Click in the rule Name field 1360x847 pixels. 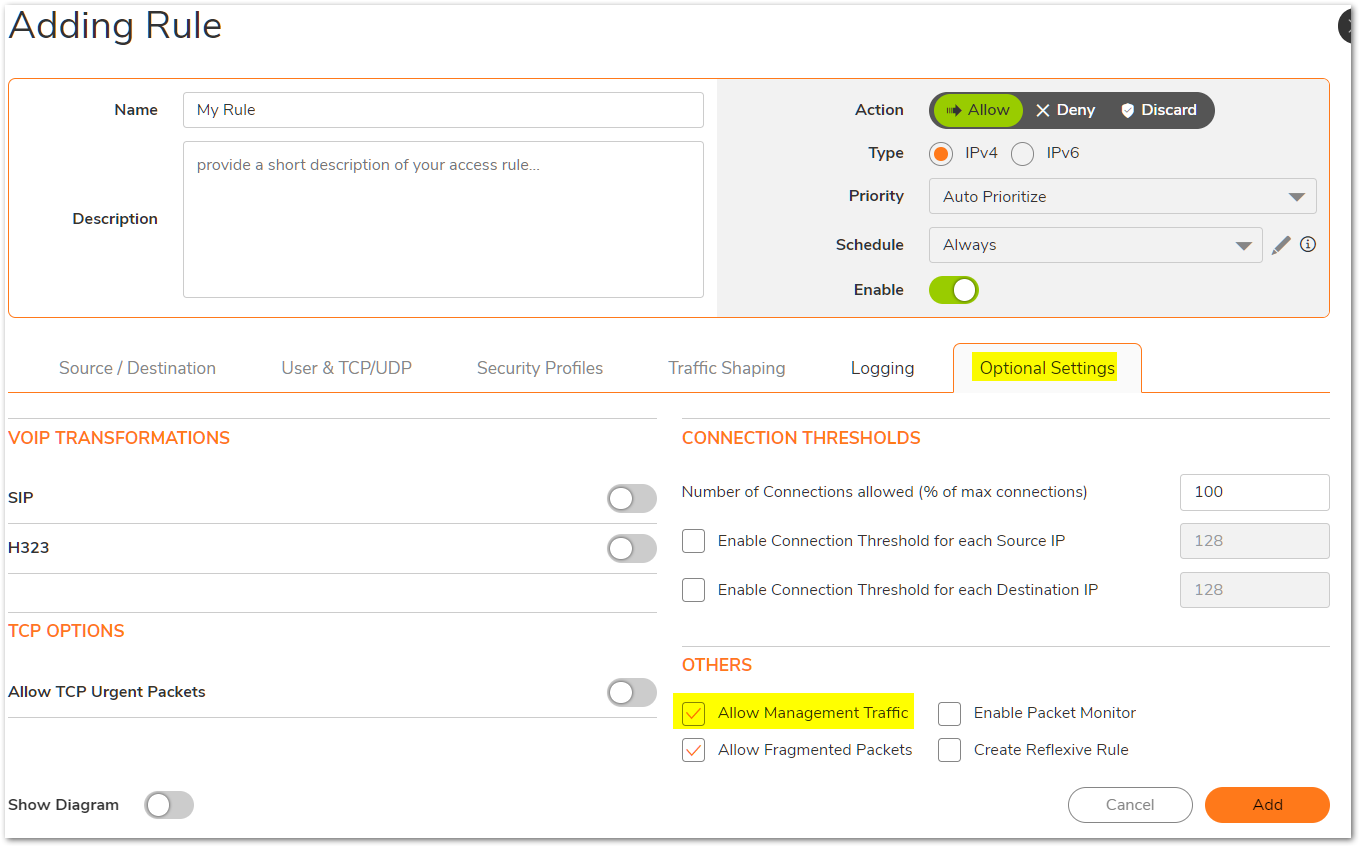[x=443, y=110]
